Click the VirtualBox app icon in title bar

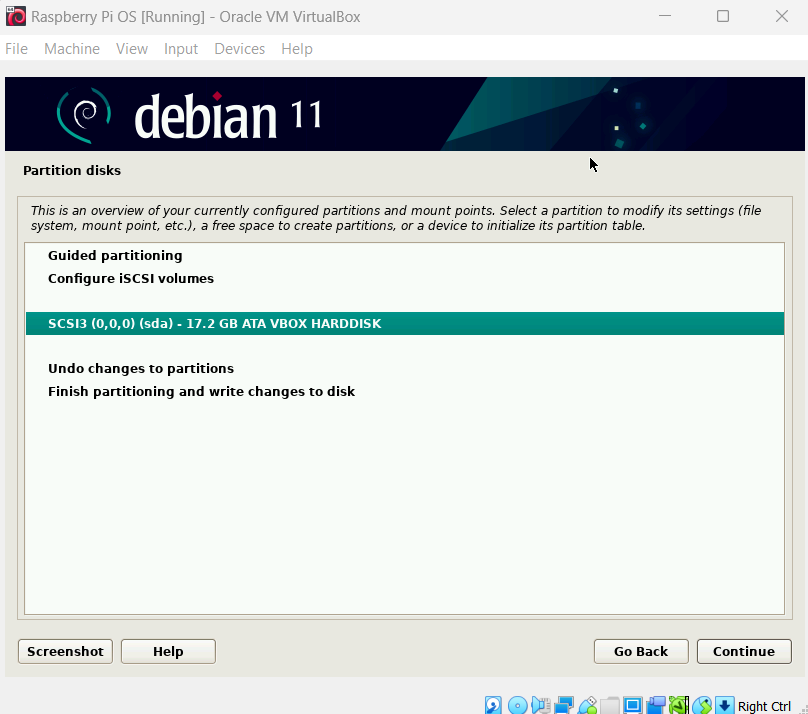(16, 16)
